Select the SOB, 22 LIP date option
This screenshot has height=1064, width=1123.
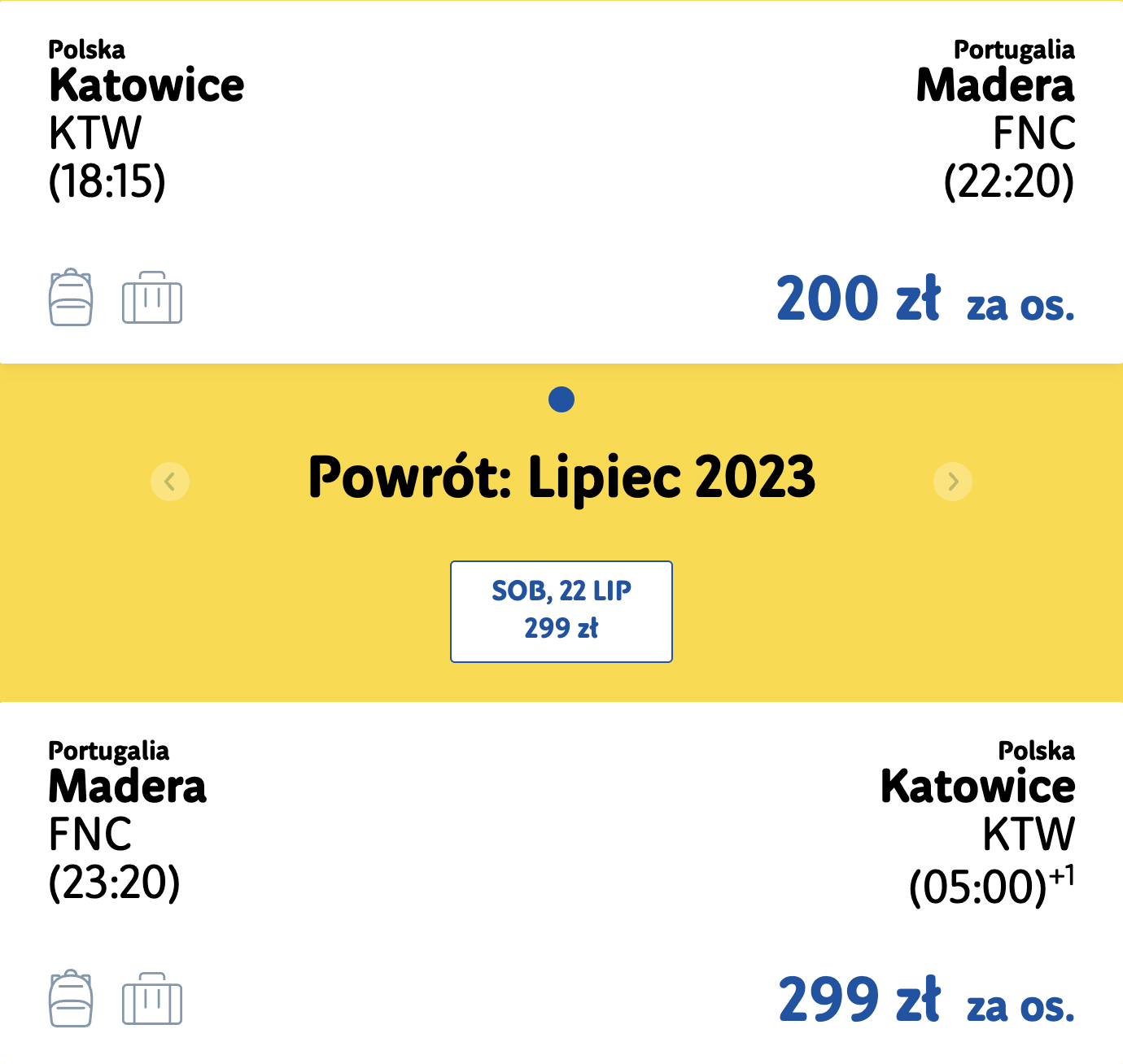point(561,612)
